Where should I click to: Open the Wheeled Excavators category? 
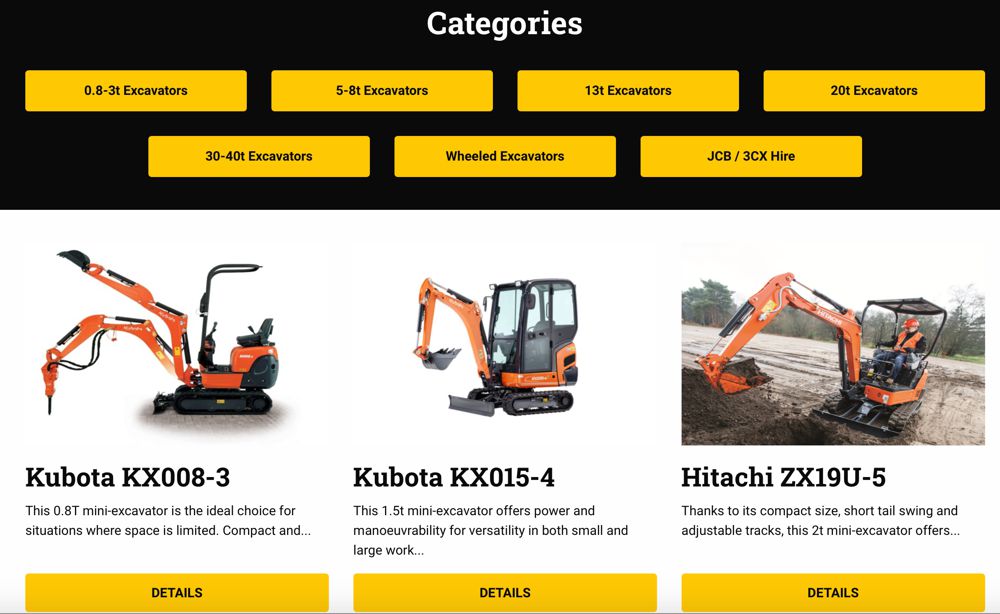505,156
